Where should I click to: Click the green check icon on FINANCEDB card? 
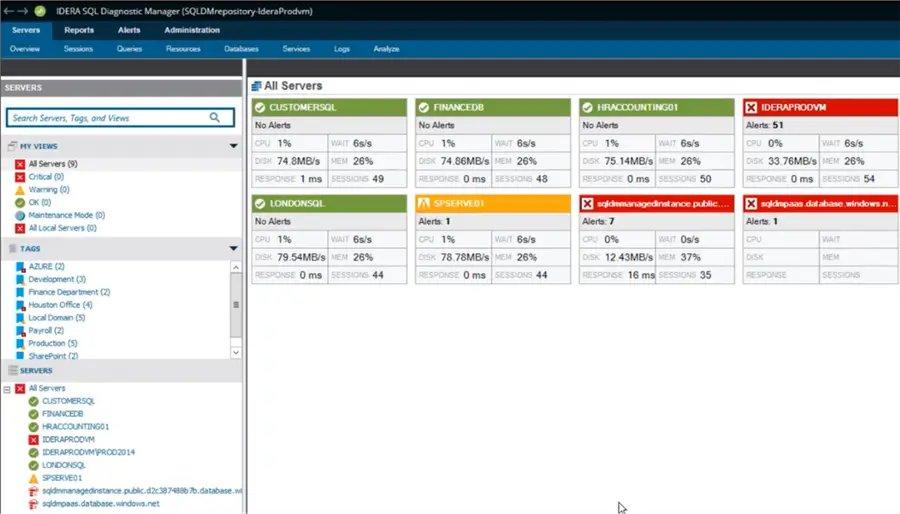(424, 107)
